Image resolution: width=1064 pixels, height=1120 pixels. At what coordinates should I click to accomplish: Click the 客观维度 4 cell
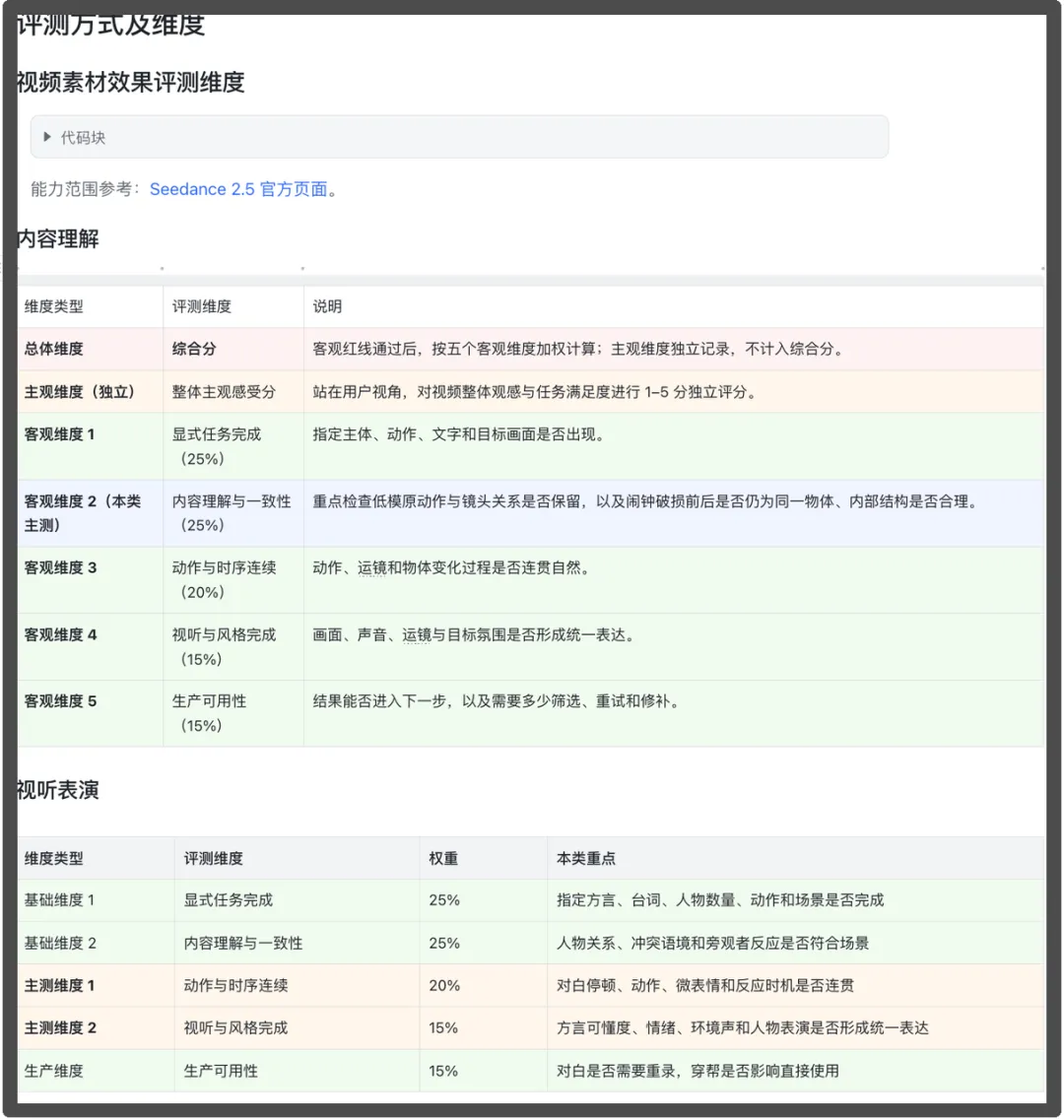pos(90,647)
